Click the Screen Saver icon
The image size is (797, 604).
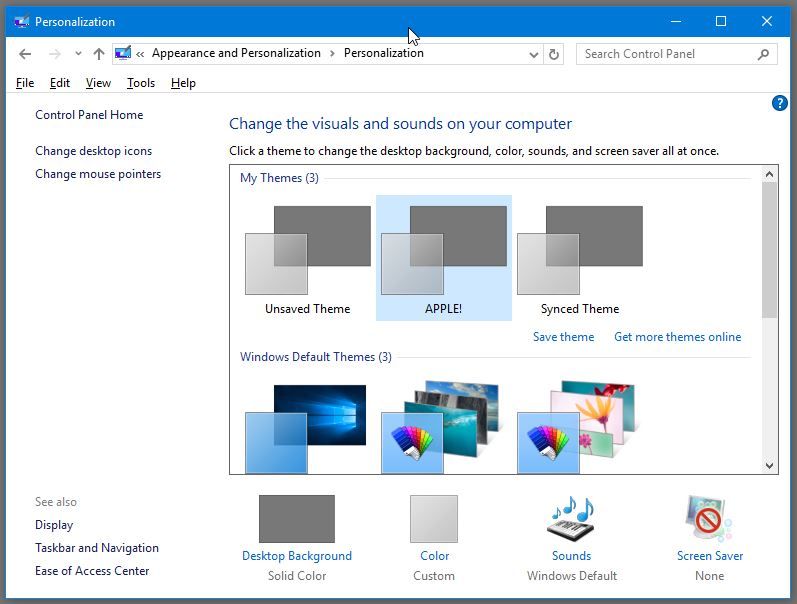click(x=709, y=519)
